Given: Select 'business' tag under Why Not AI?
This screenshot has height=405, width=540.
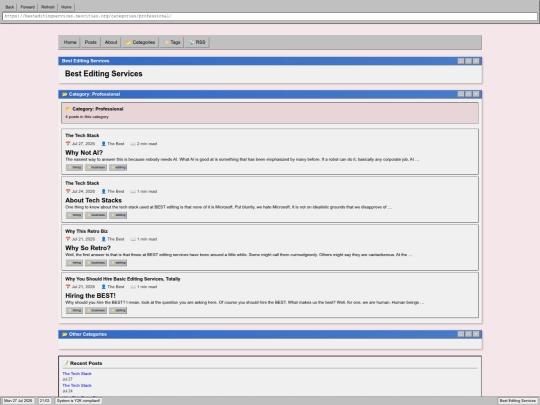Looking at the screenshot, I should tap(96, 167).
